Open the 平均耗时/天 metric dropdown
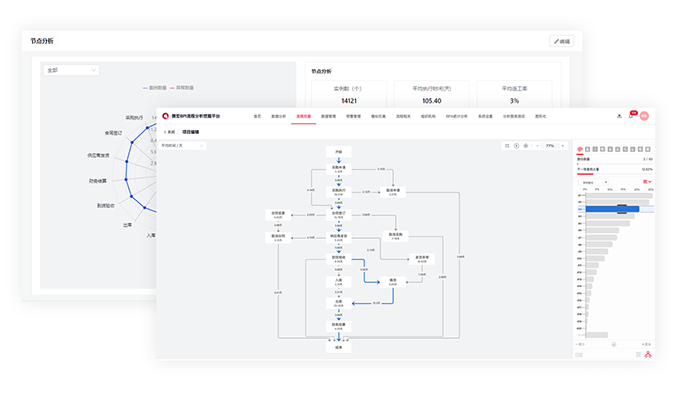 click(x=182, y=146)
